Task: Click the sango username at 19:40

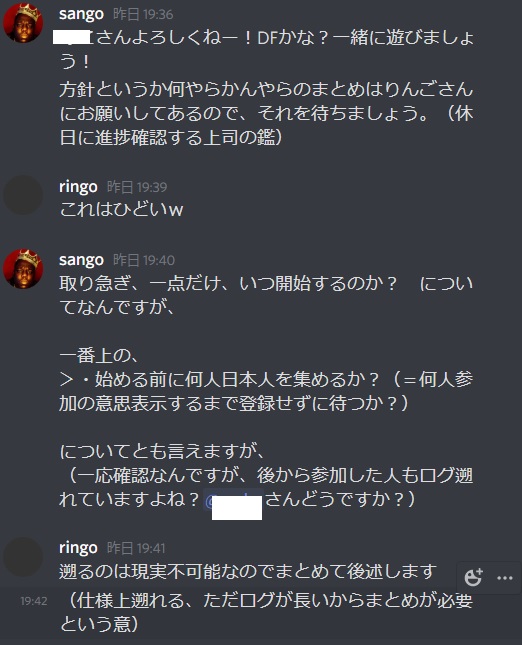Action: (81, 260)
